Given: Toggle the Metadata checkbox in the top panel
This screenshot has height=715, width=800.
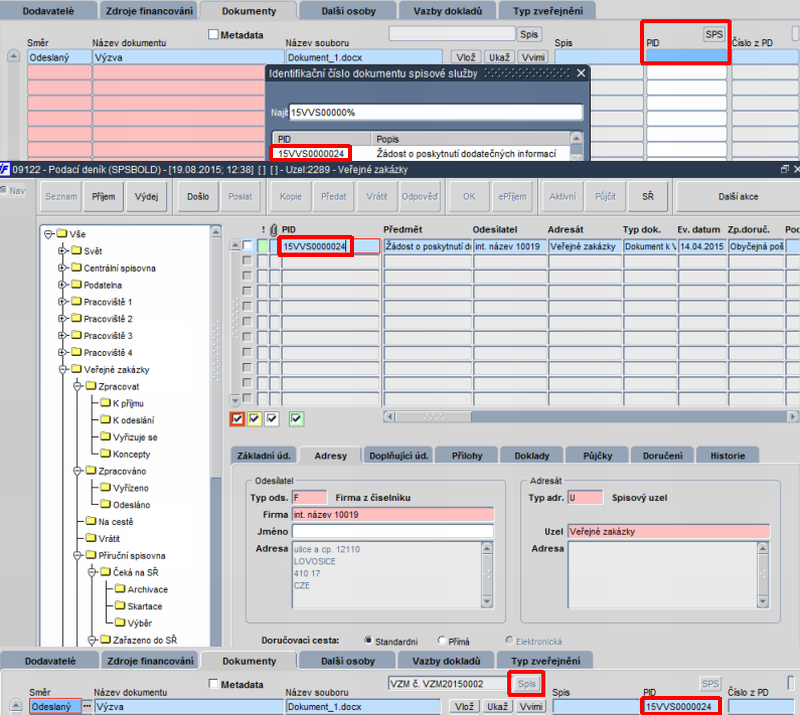Looking at the screenshot, I should coord(213,34).
